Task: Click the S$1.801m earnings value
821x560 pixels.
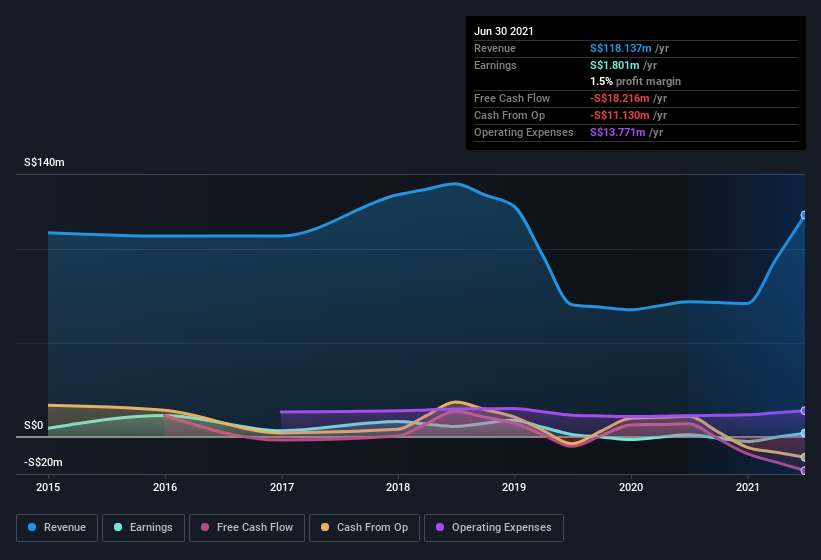Action: coord(615,65)
